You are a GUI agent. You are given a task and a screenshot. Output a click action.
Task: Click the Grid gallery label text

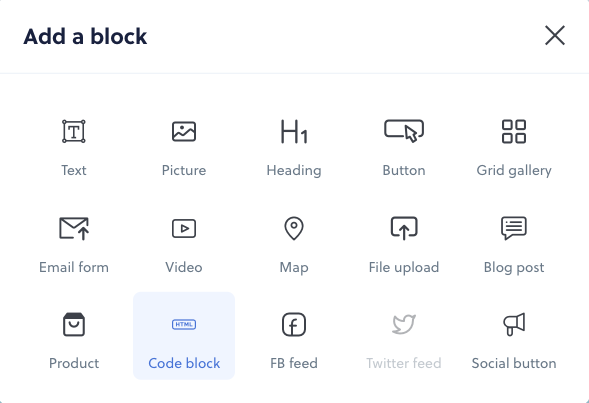click(x=514, y=171)
